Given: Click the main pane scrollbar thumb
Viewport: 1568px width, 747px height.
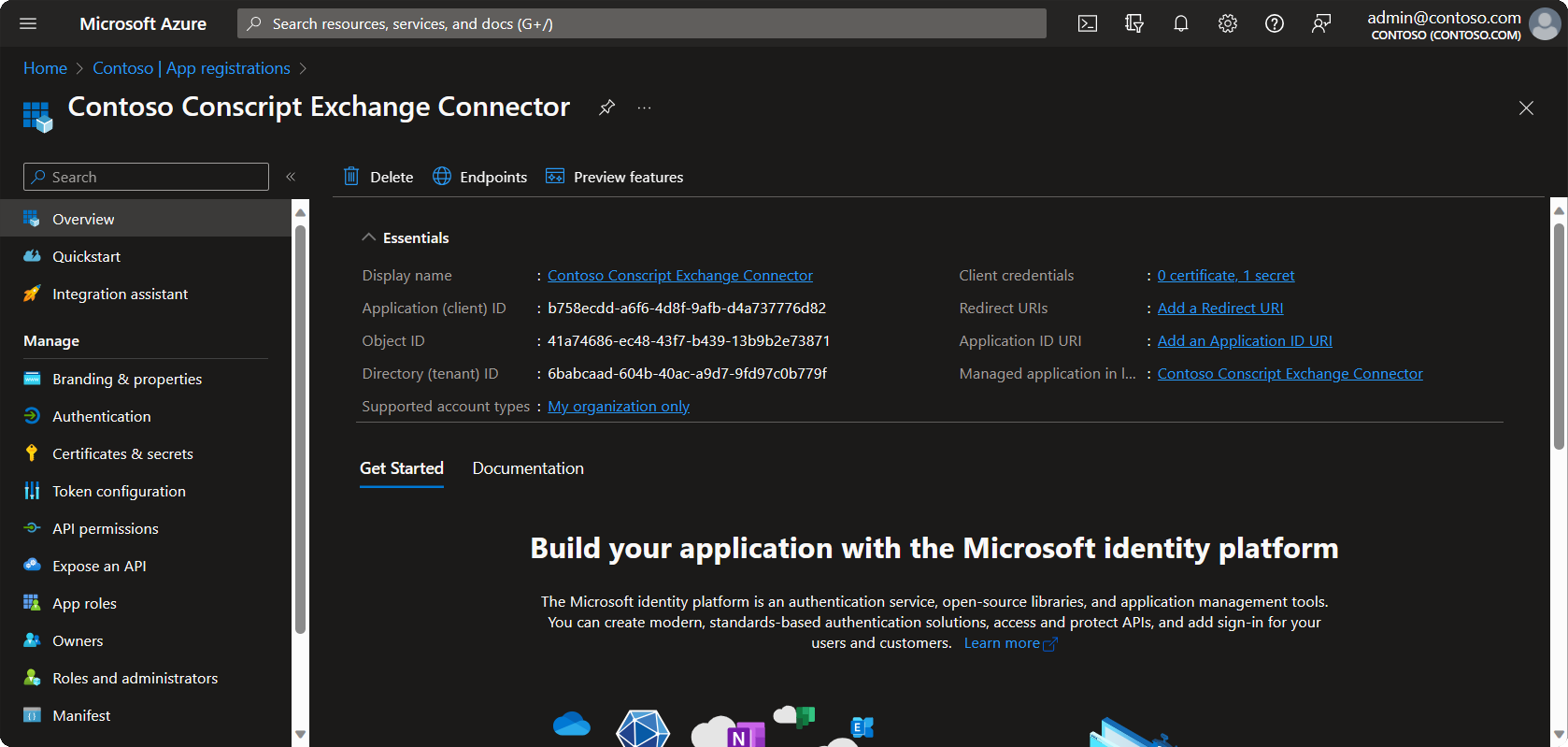Looking at the screenshot, I should point(1559,335).
